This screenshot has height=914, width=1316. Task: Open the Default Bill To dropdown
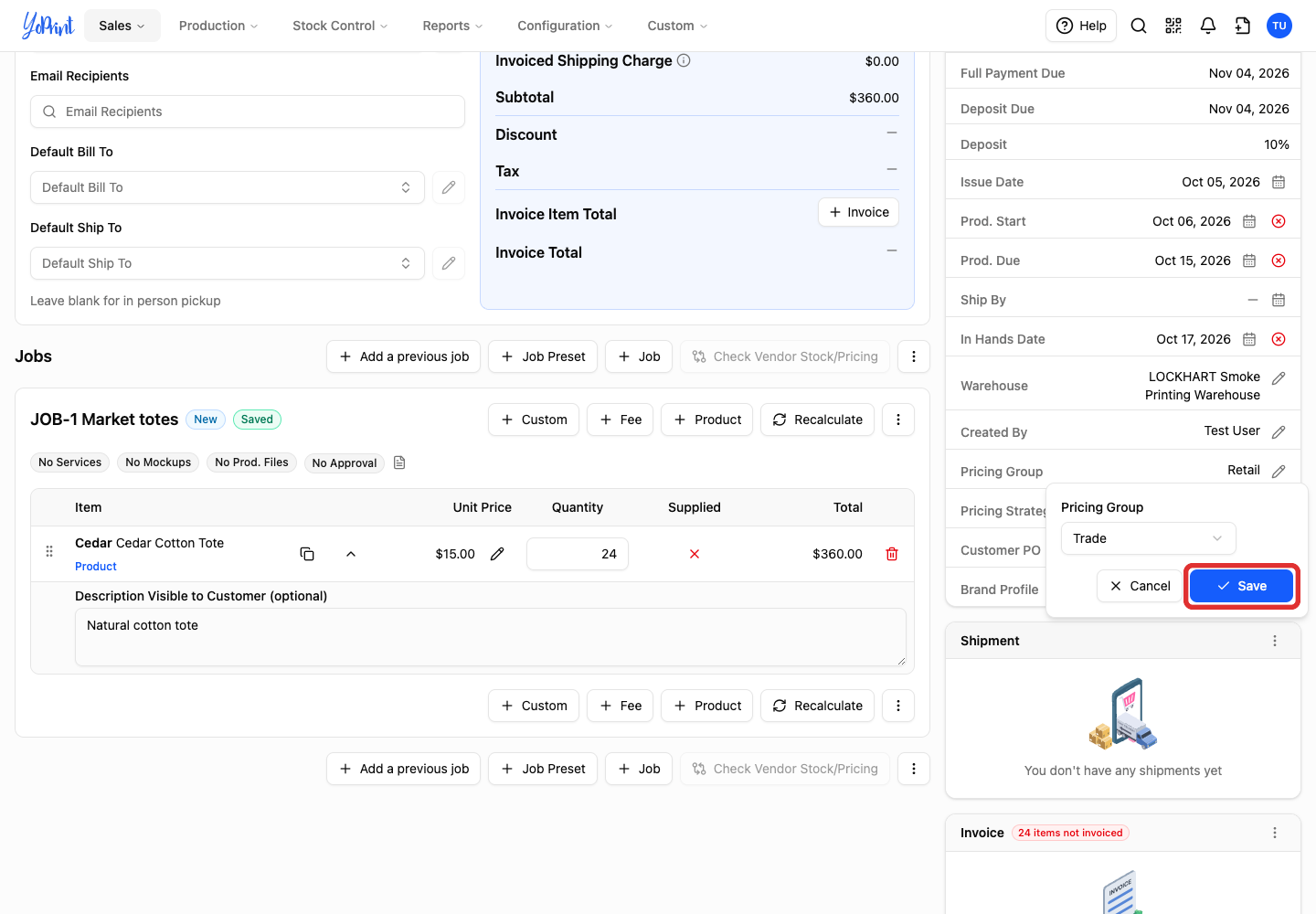click(228, 187)
